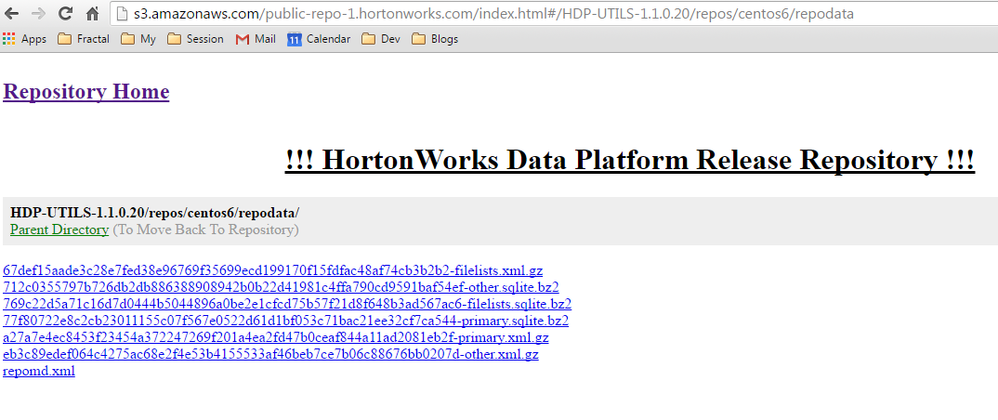Viewport: 998px width, 420px height.
Task: Download the 77f80722 primary.sqlite.bz2 file
Action: (286, 320)
